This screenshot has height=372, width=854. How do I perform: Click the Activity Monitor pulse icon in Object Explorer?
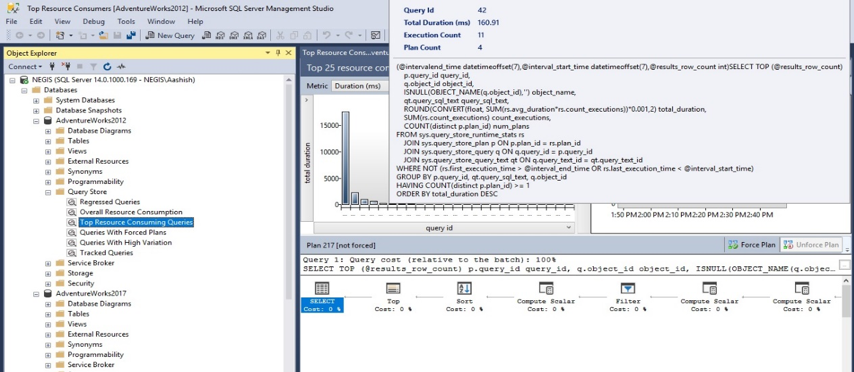click(121, 66)
